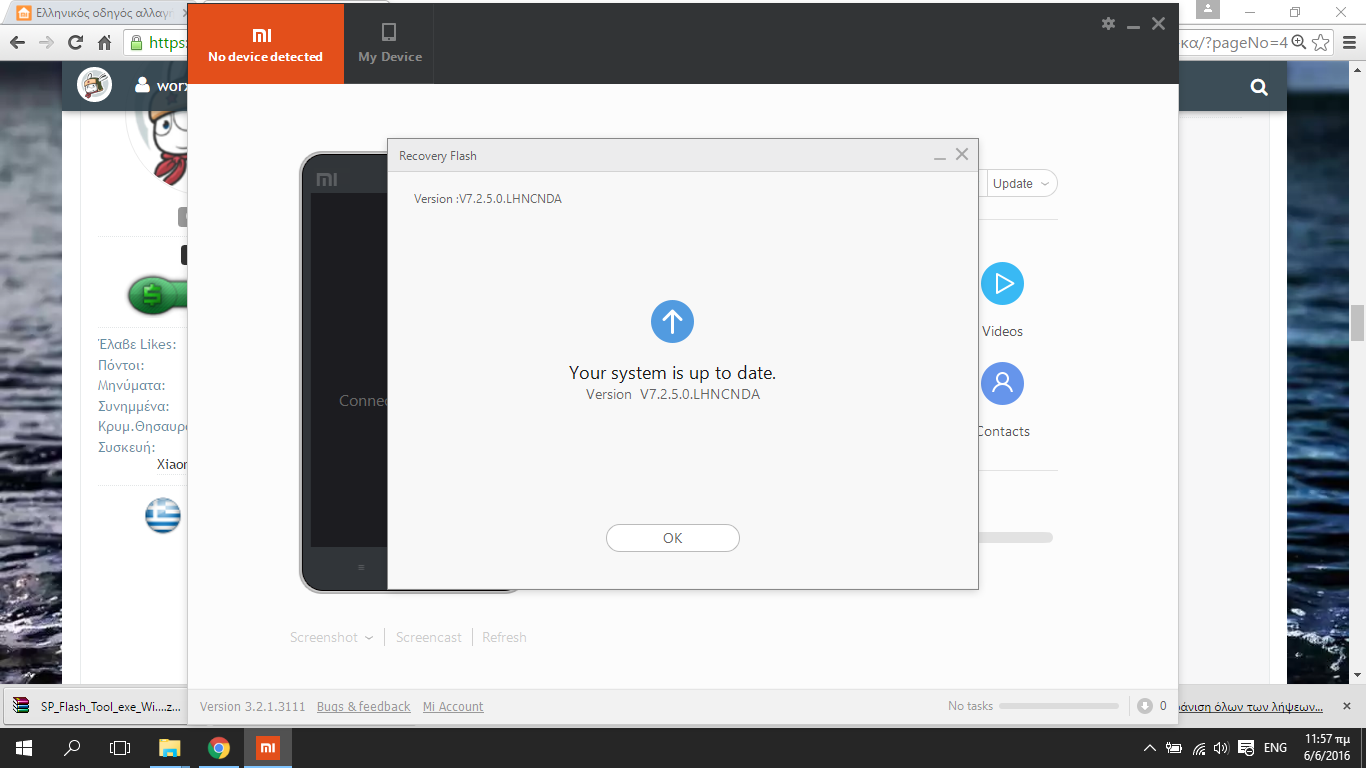Viewport: 1366px width, 768px height.
Task: Click the ENG language indicator
Action: (1276, 748)
